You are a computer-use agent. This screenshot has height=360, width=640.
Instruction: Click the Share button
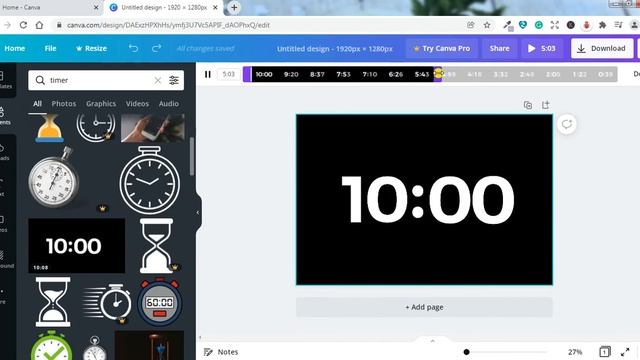pyautogui.click(x=499, y=48)
